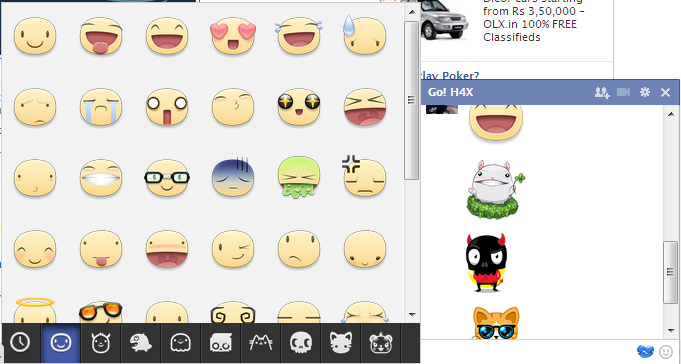This screenshot has height=364, width=681.
Task: Open the ghost sticker pack tab
Action: pyautogui.click(x=181, y=343)
